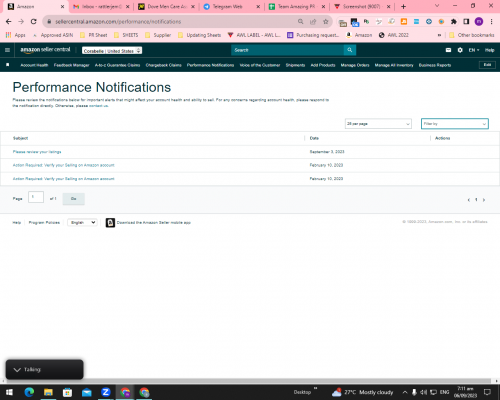Open the Mail app from the taskbar
The image size is (500, 400).
coord(87,392)
